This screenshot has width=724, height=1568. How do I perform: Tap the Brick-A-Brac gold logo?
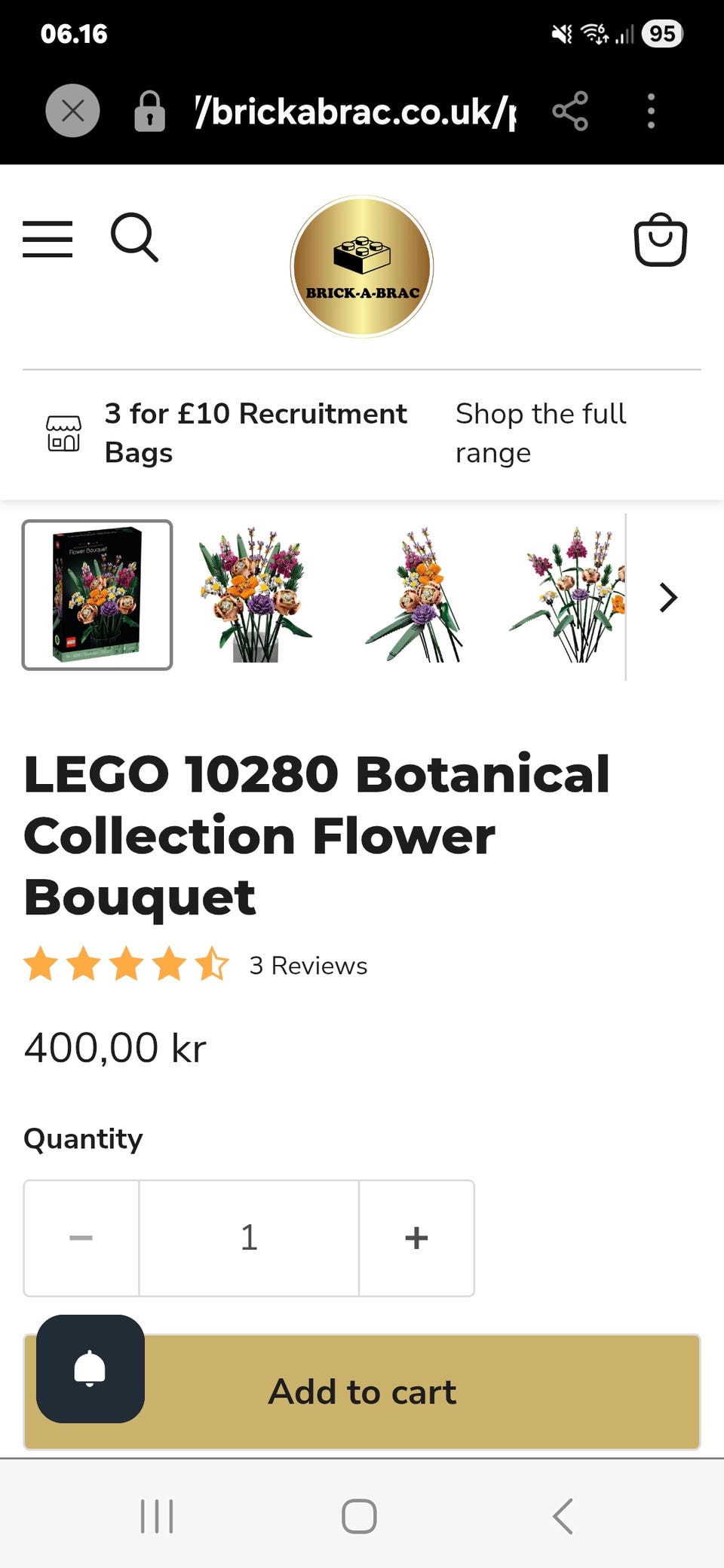[362, 266]
